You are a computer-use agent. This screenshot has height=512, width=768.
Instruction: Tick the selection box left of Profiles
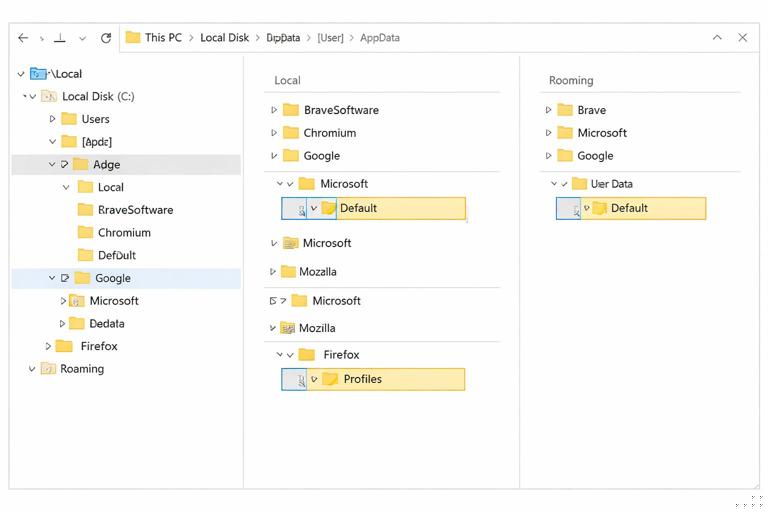tap(294, 379)
